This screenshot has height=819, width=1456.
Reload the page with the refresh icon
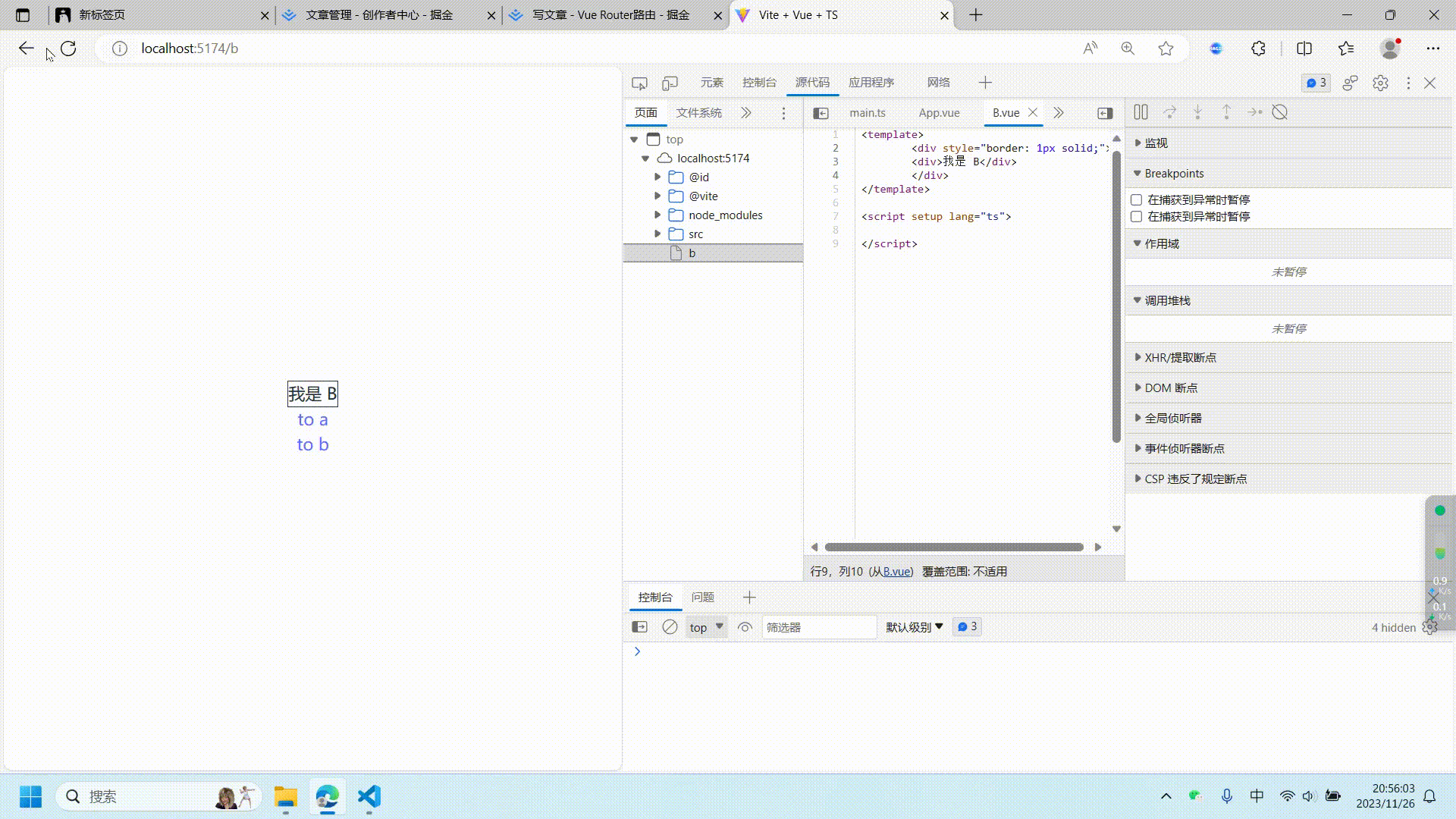click(68, 49)
